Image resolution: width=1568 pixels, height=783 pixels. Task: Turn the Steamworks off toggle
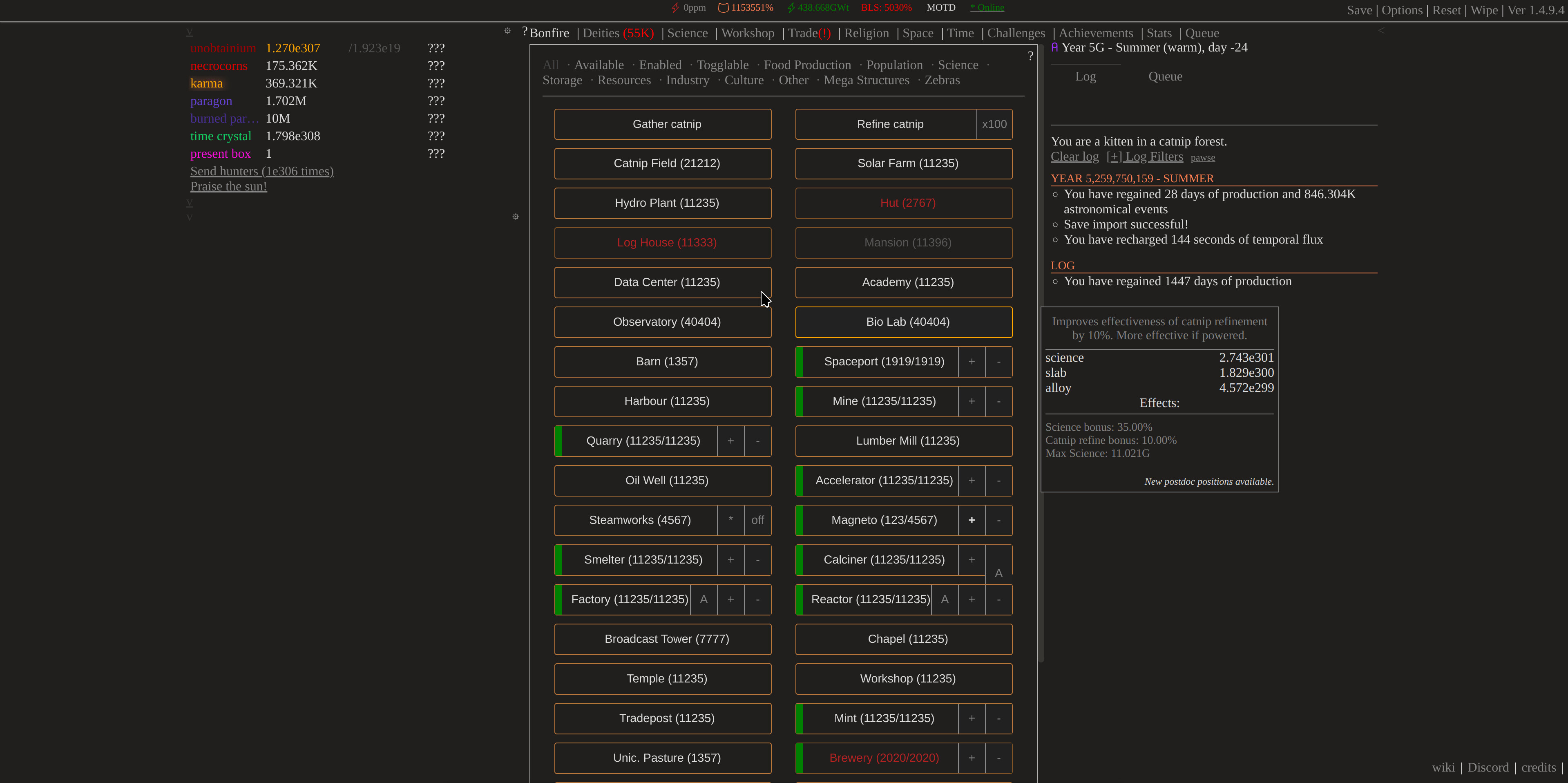point(757,520)
